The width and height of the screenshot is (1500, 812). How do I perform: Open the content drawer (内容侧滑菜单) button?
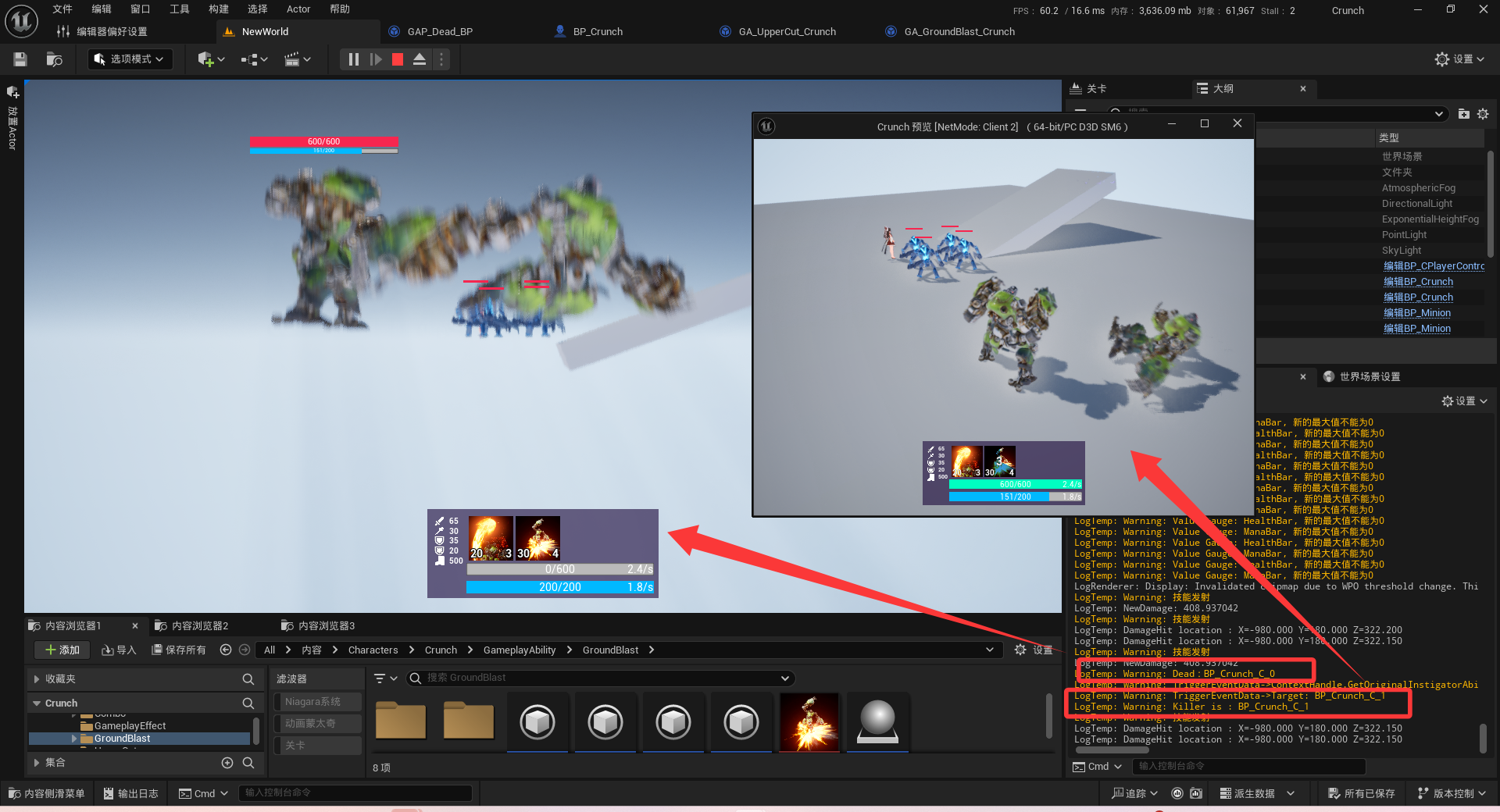(x=46, y=793)
